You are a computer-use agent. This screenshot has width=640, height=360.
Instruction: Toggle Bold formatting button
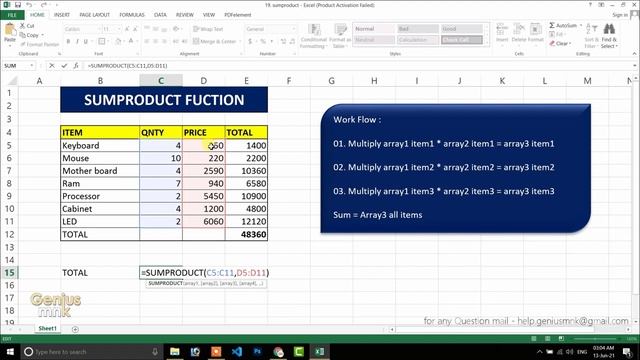point(68,41)
